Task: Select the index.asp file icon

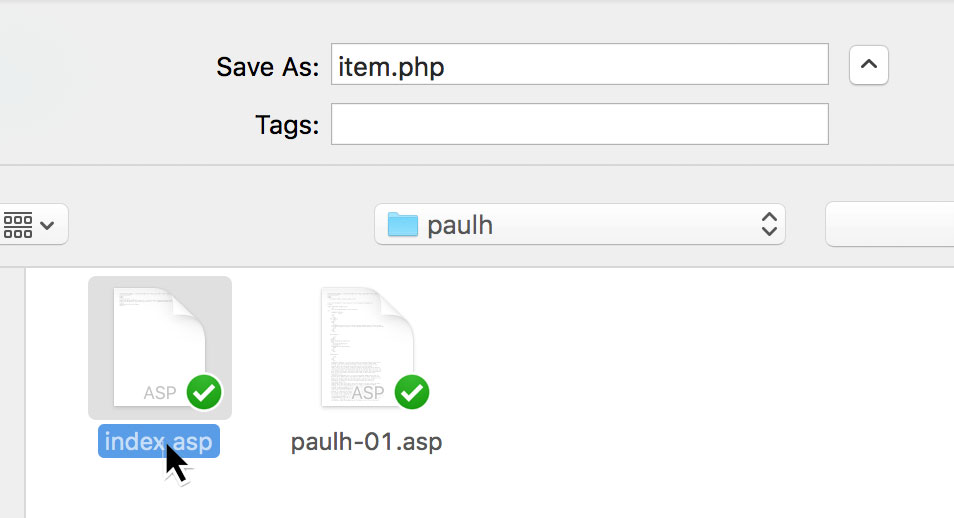Action: (x=159, y=347)
